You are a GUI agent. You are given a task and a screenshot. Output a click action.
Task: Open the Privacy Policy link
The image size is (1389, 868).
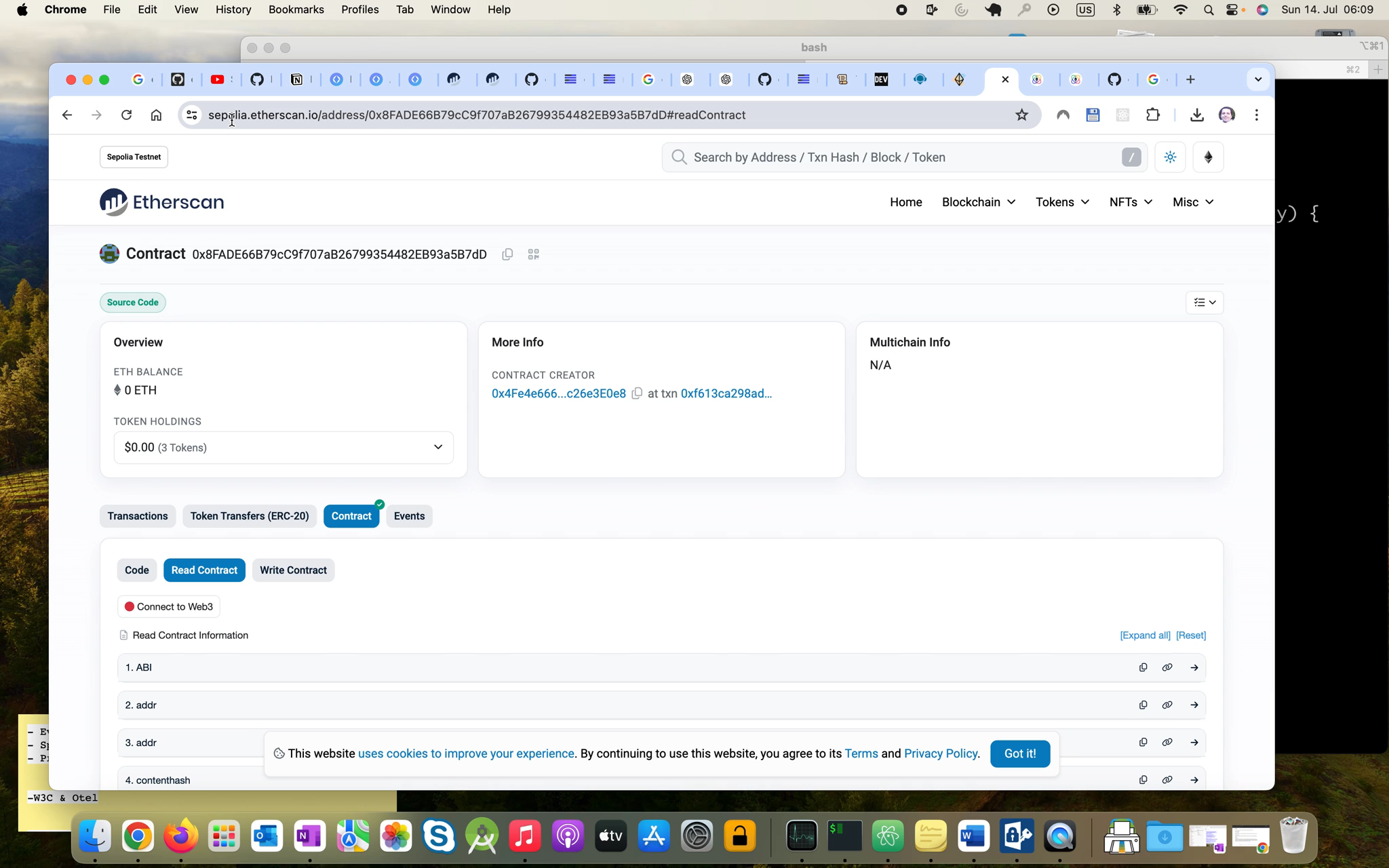point(941,753)
